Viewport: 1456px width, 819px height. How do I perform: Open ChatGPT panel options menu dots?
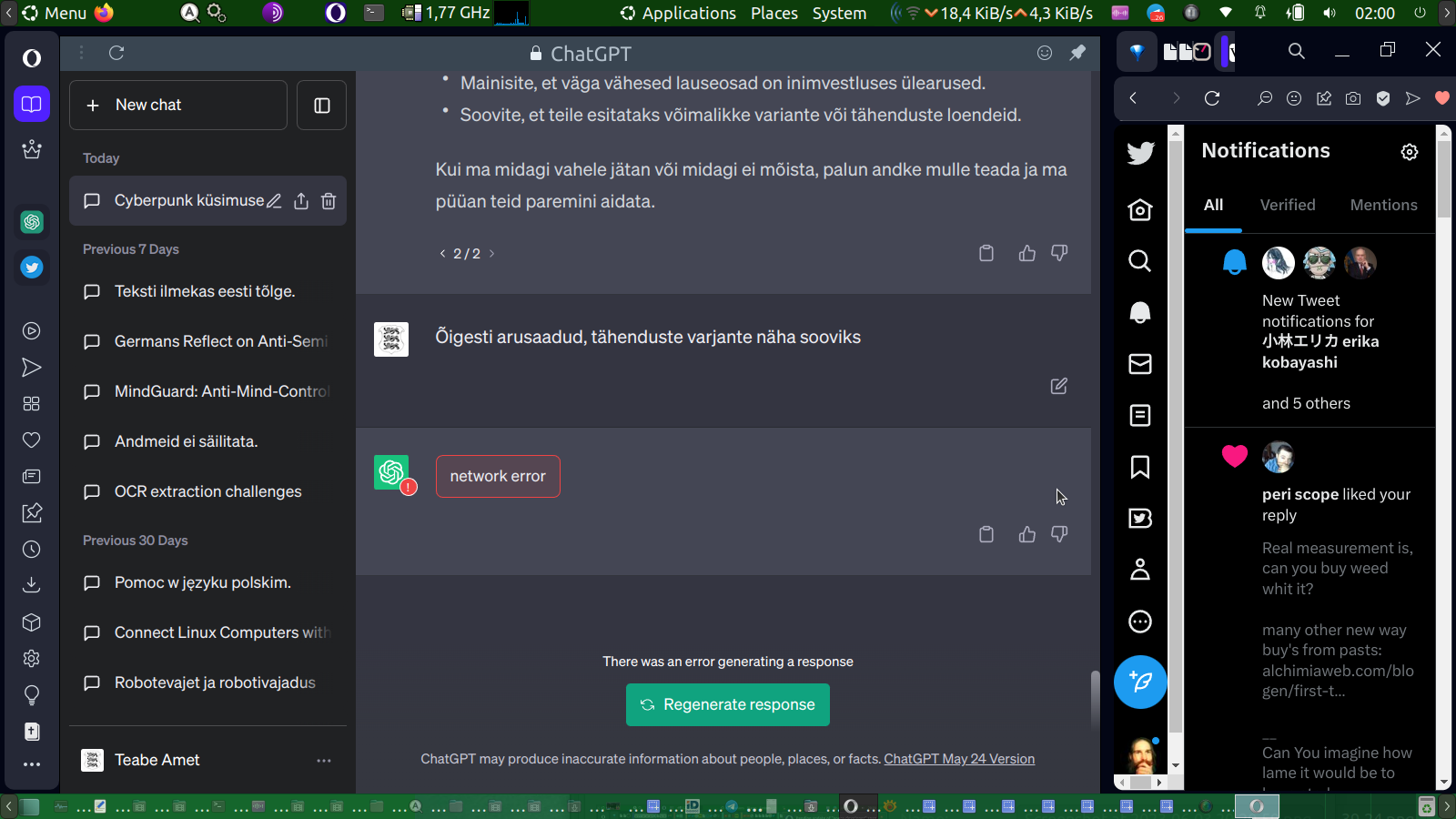(x=82, y=53)
